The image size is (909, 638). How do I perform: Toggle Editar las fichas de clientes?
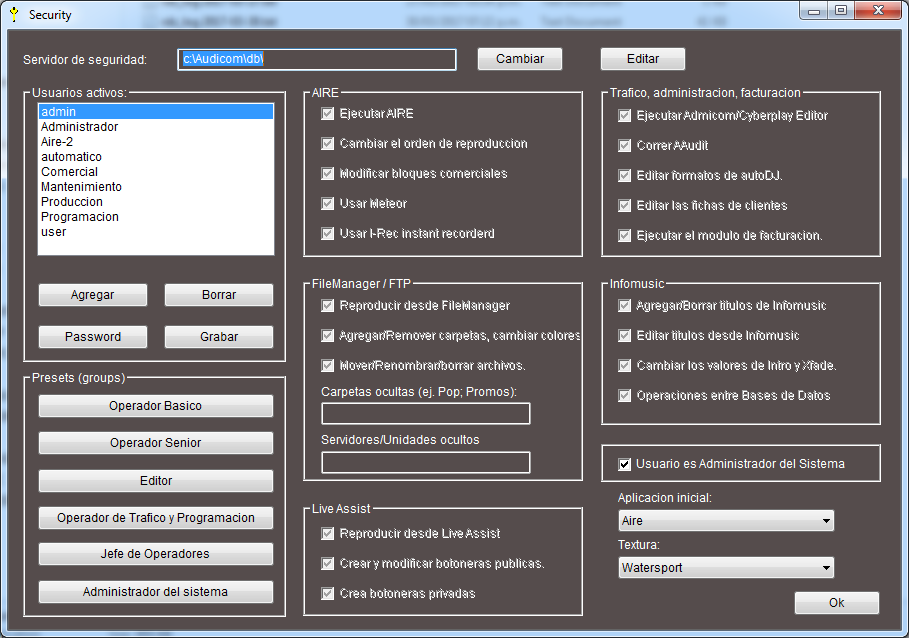pyautogui.click(x=624, y=206)
